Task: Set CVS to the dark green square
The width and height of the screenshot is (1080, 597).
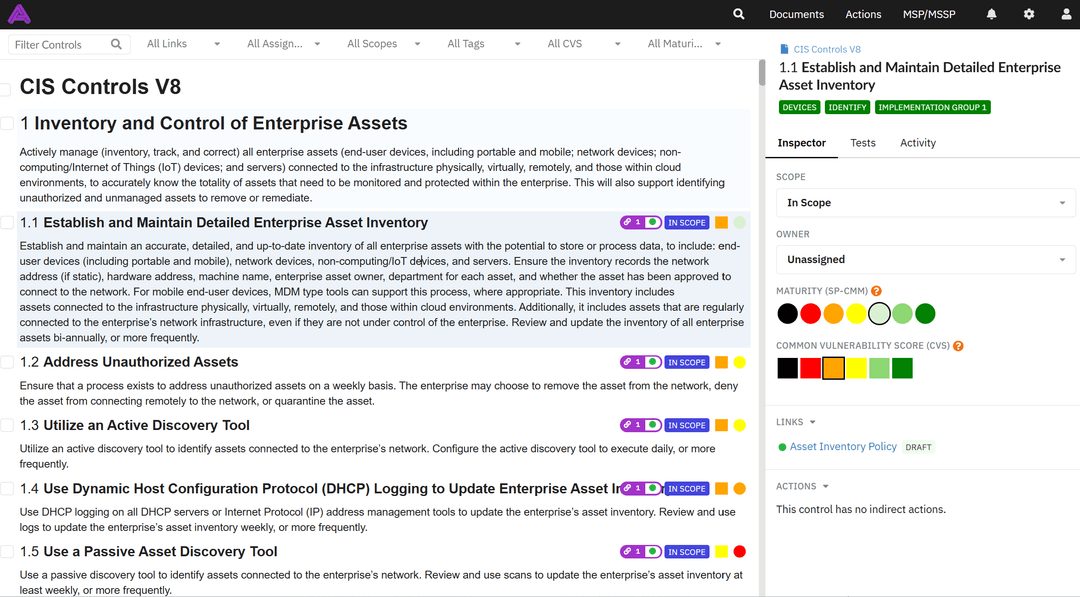Action: pos(902,368)
